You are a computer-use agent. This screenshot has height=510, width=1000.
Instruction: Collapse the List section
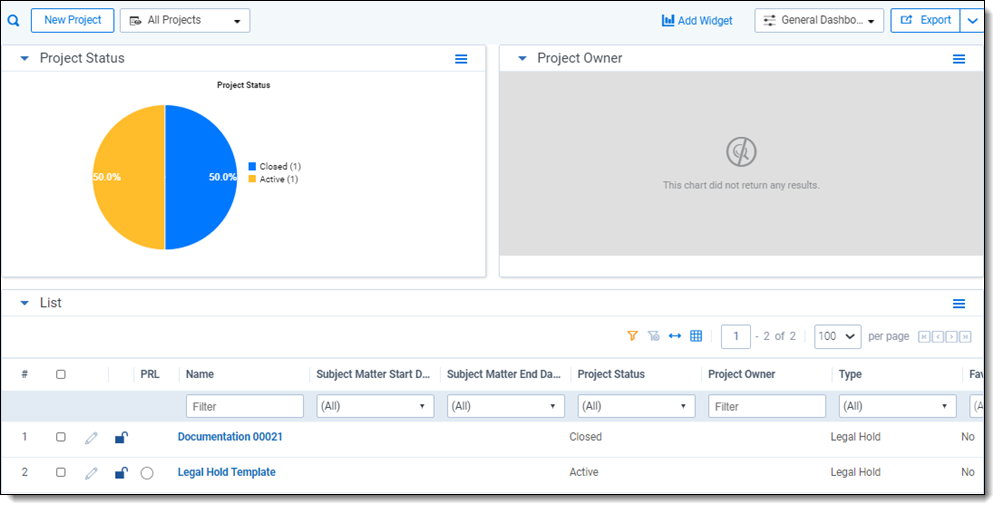pyautogui.click(x=25, y=303)
